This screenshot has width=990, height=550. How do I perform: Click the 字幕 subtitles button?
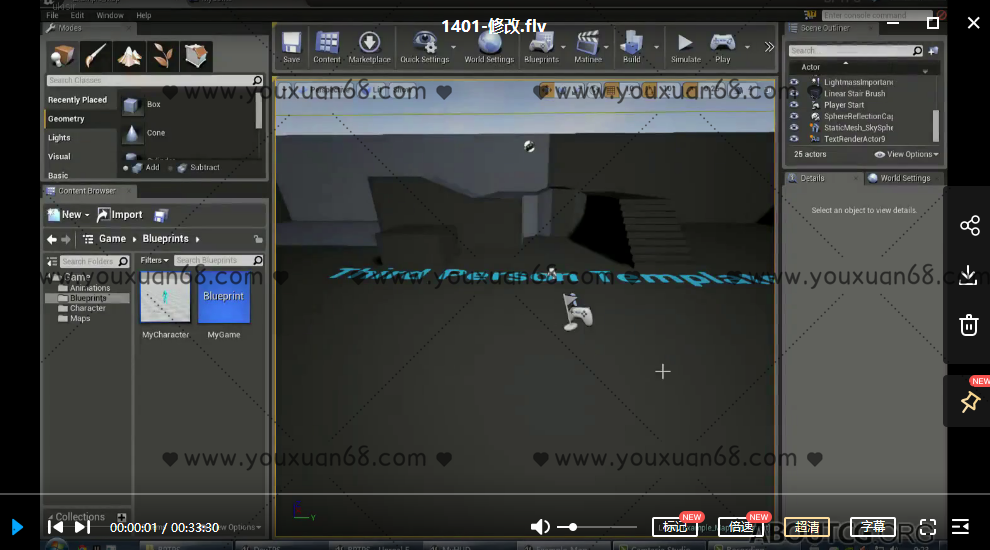pyautogui.click(x=873, y=527)
